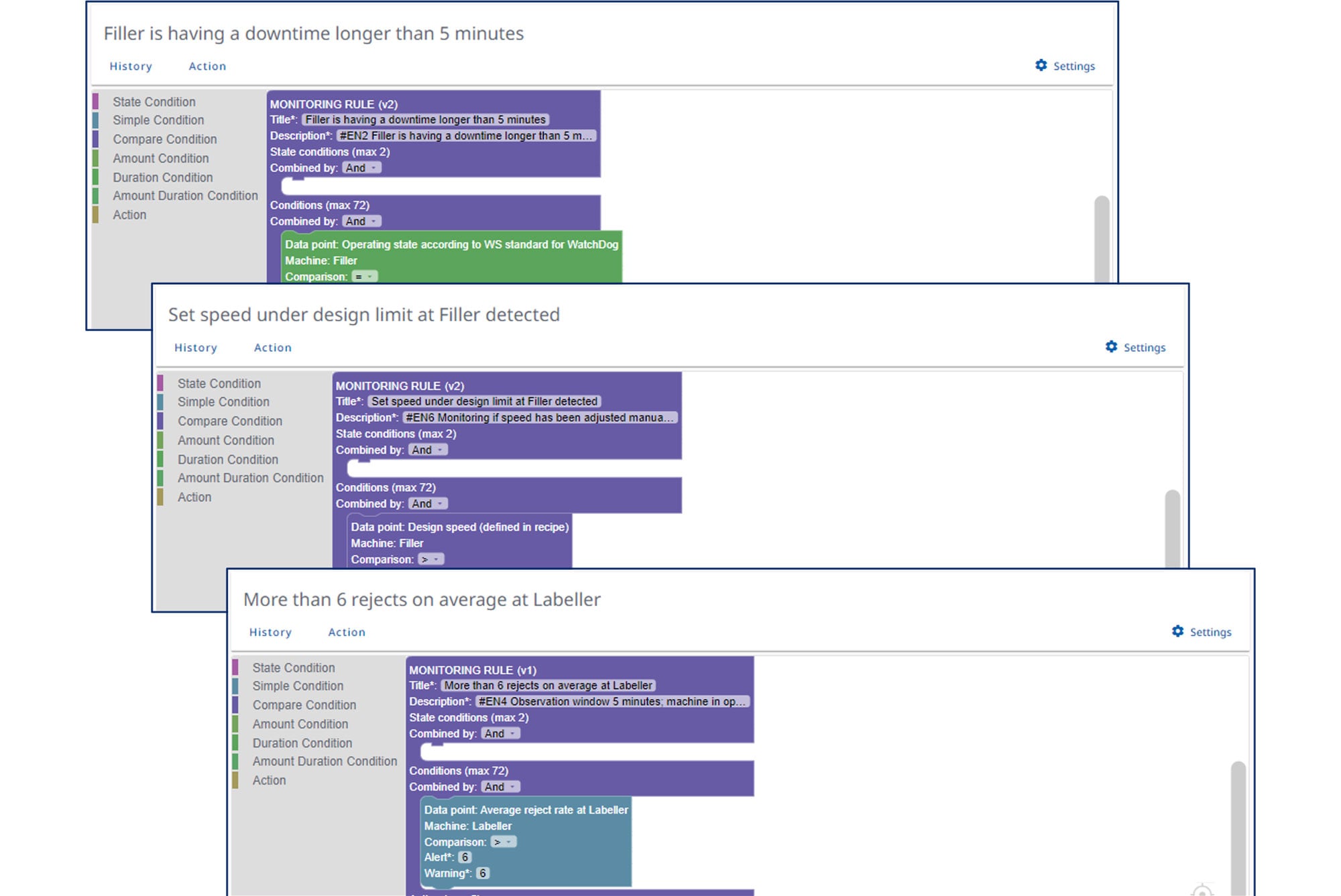Expand Comparison dropdown for Design speed data point
Screen dimensions: 1341x896
point(430,559)
